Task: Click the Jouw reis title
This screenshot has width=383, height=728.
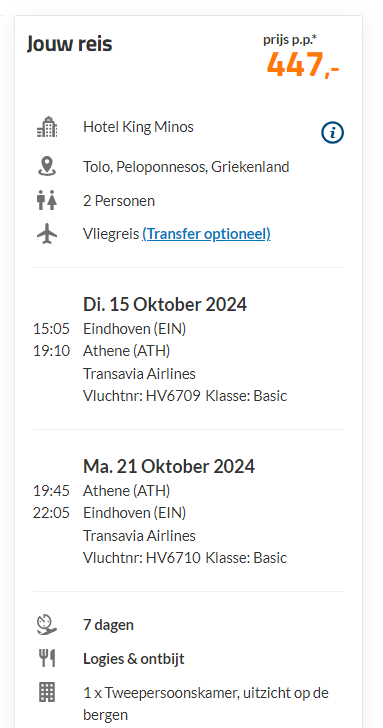Action: [70, 44]
